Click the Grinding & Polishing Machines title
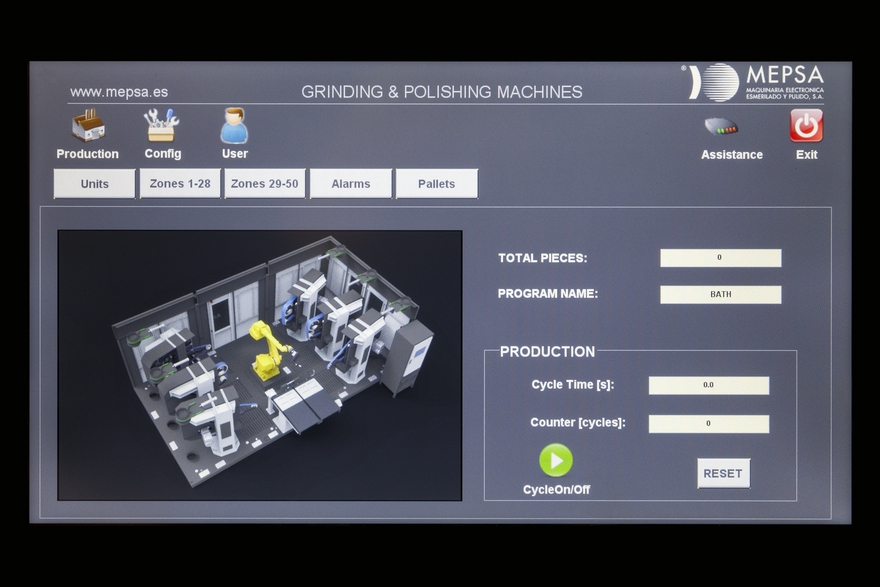The height and width of the screenshot is (587, 880). click(442, 92)
